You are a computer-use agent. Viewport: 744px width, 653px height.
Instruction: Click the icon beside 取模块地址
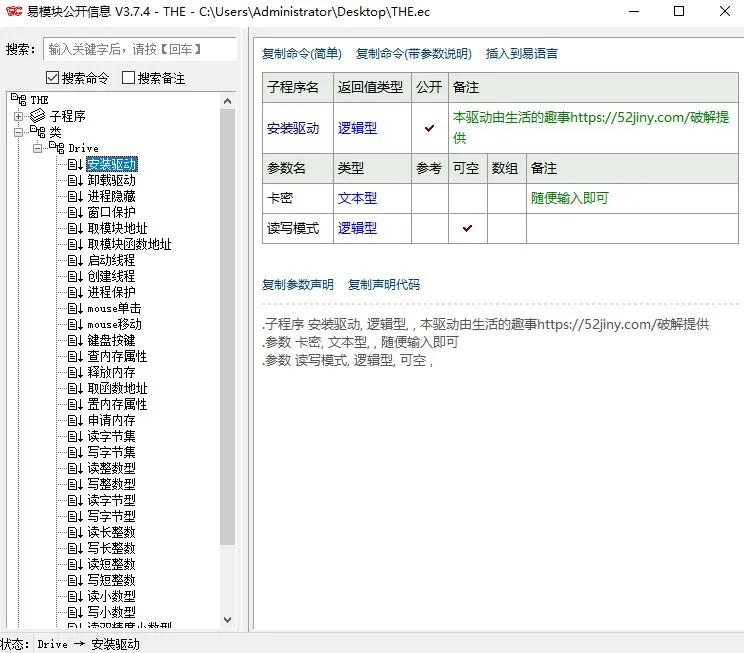click(x=75, y=228)
